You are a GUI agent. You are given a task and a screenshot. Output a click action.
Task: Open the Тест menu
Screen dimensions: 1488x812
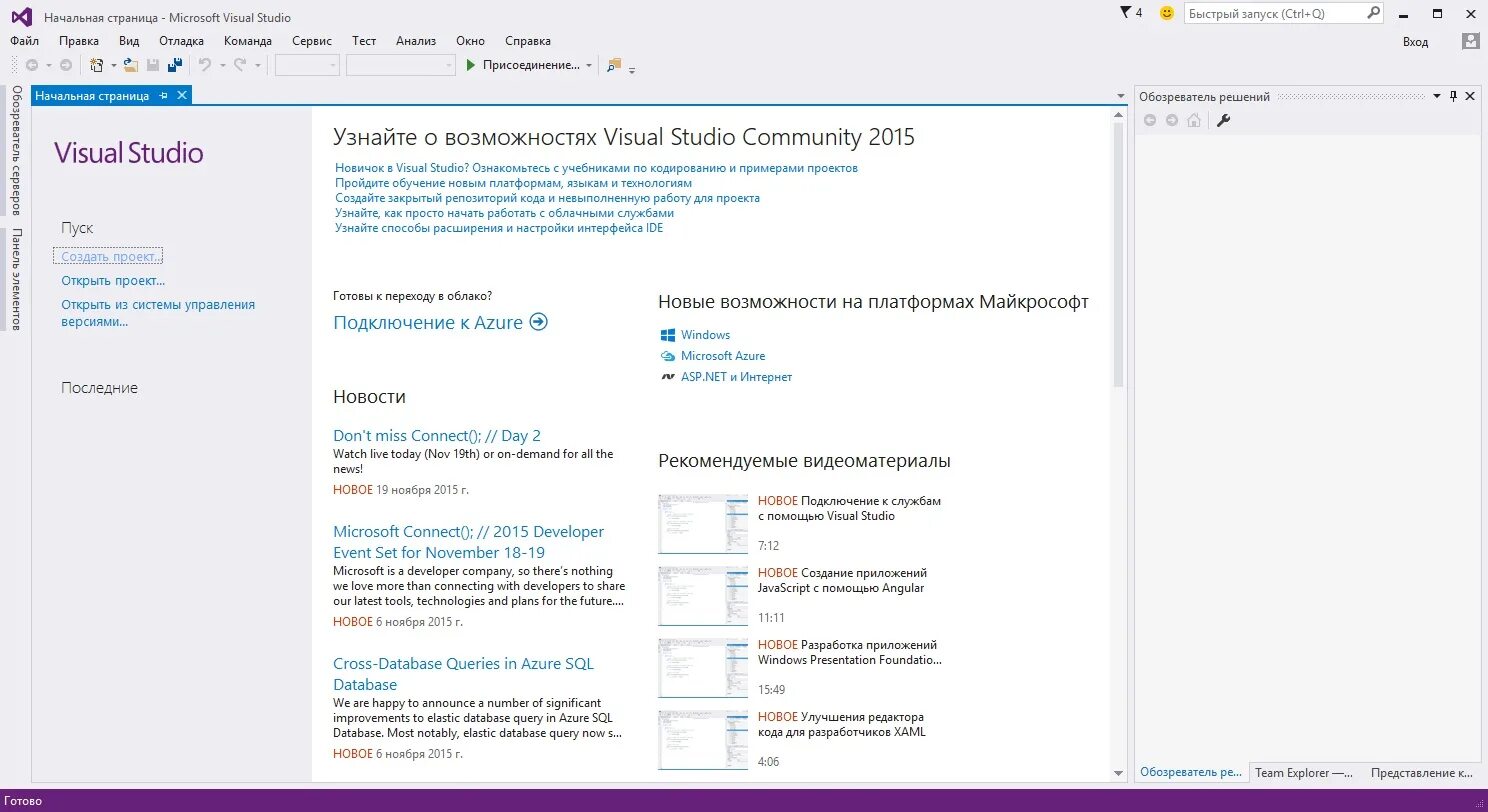pyautogui.click(x=364, y=41)
